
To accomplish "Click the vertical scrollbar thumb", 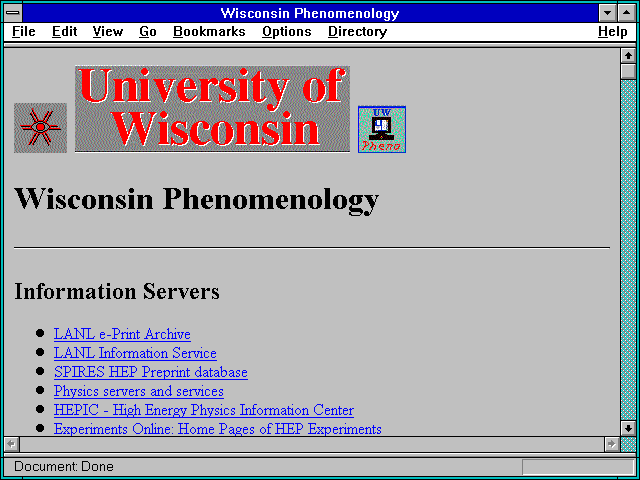I will 628,71.
